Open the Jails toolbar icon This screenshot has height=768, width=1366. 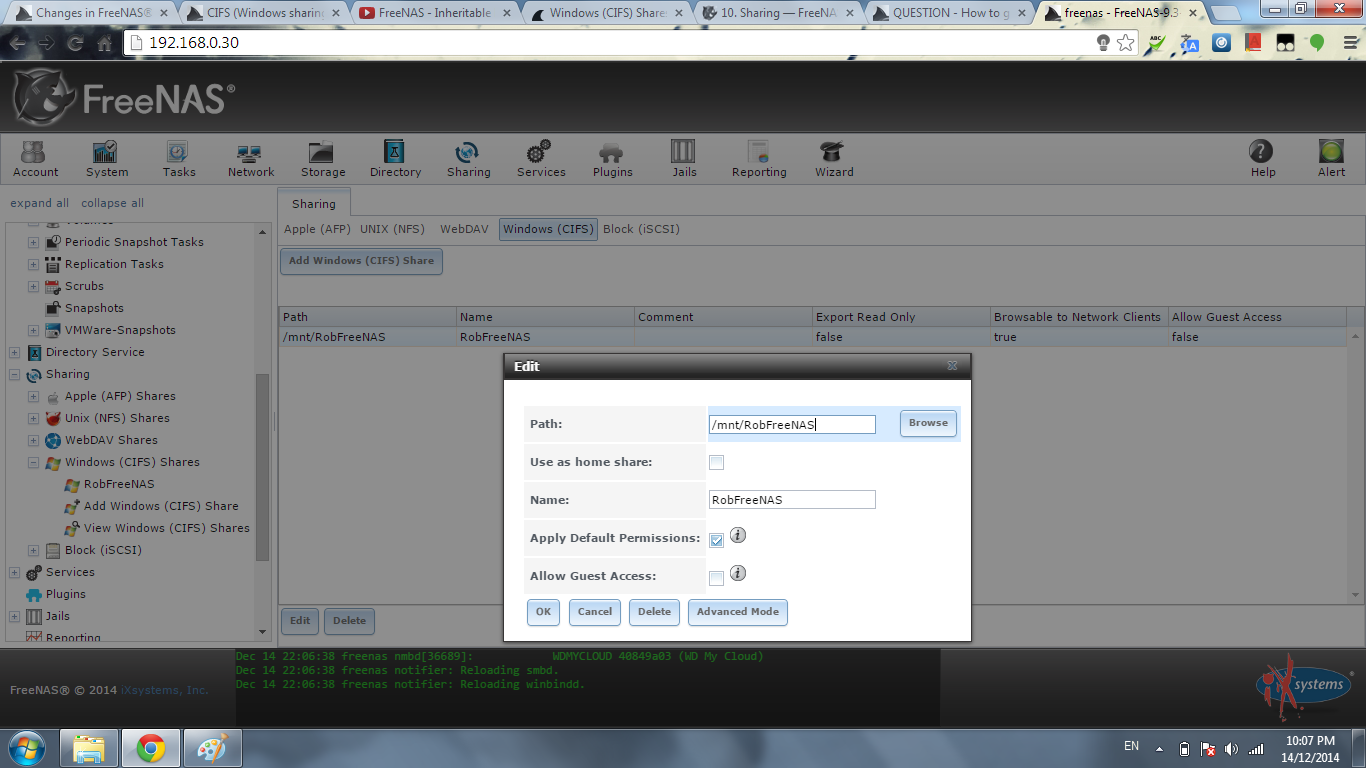click(684, 158)
